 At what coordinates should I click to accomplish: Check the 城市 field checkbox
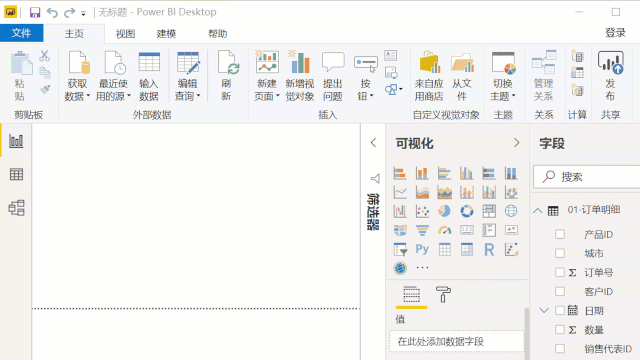tap(560, 253)
